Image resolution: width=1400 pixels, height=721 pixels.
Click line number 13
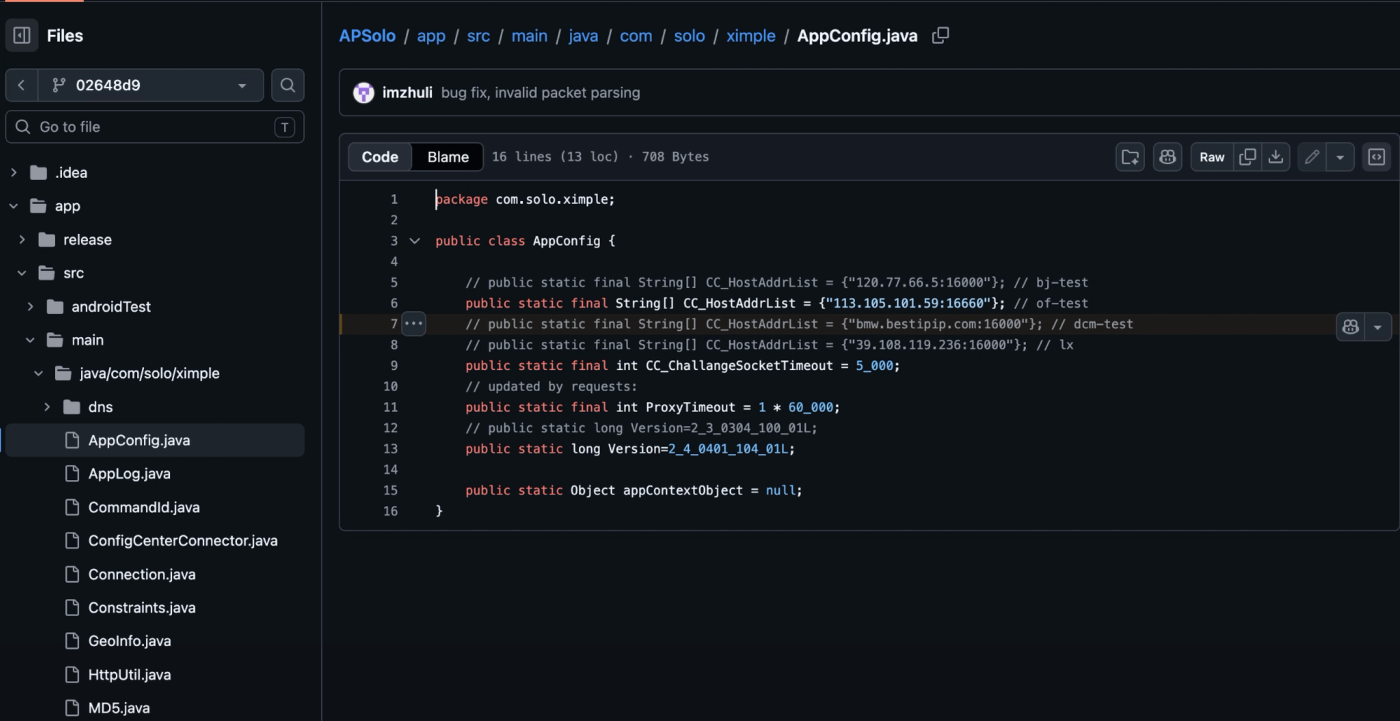390,449
